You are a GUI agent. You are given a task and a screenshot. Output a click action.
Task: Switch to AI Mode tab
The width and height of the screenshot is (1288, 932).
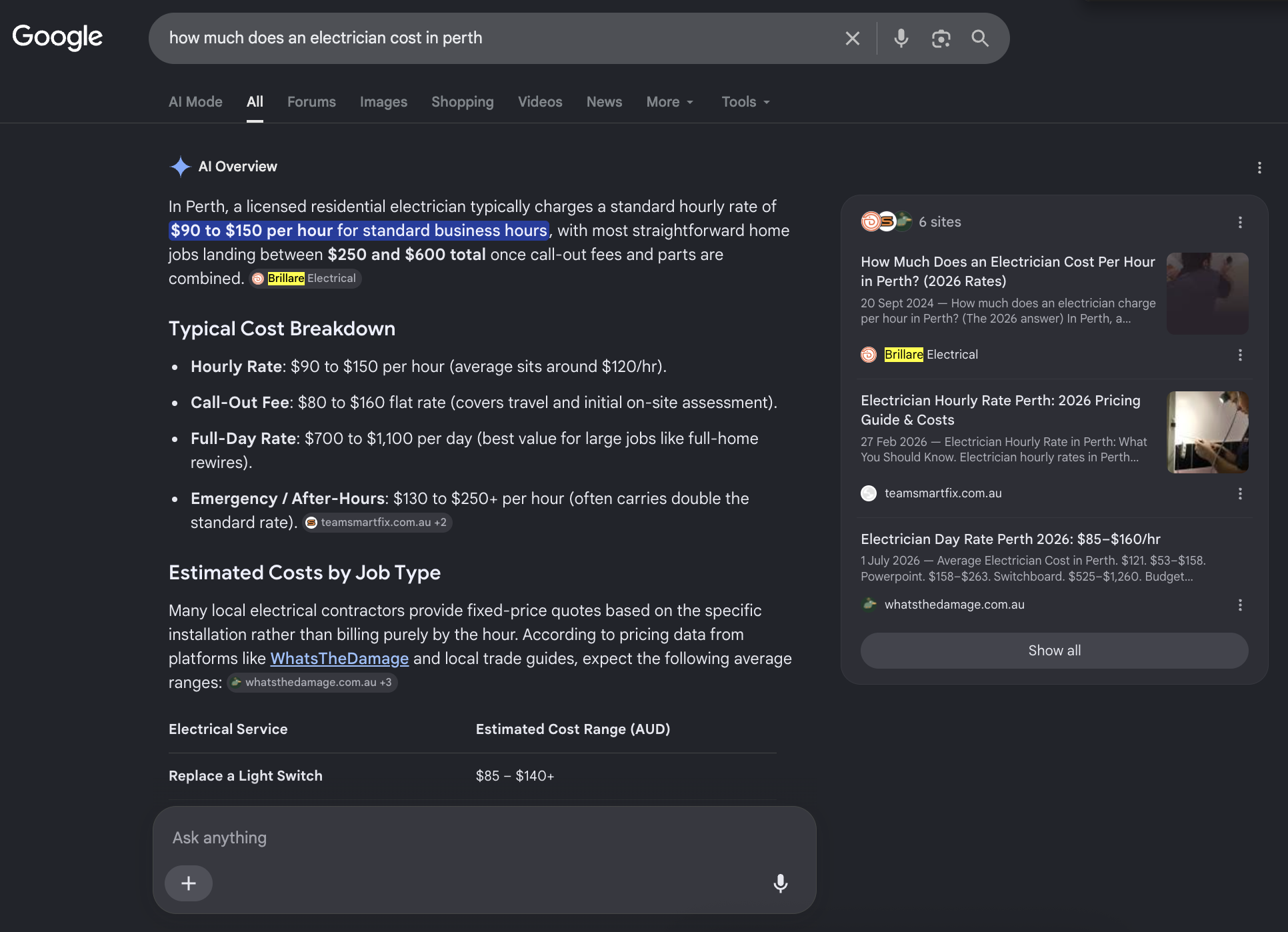tap(195, 102)
